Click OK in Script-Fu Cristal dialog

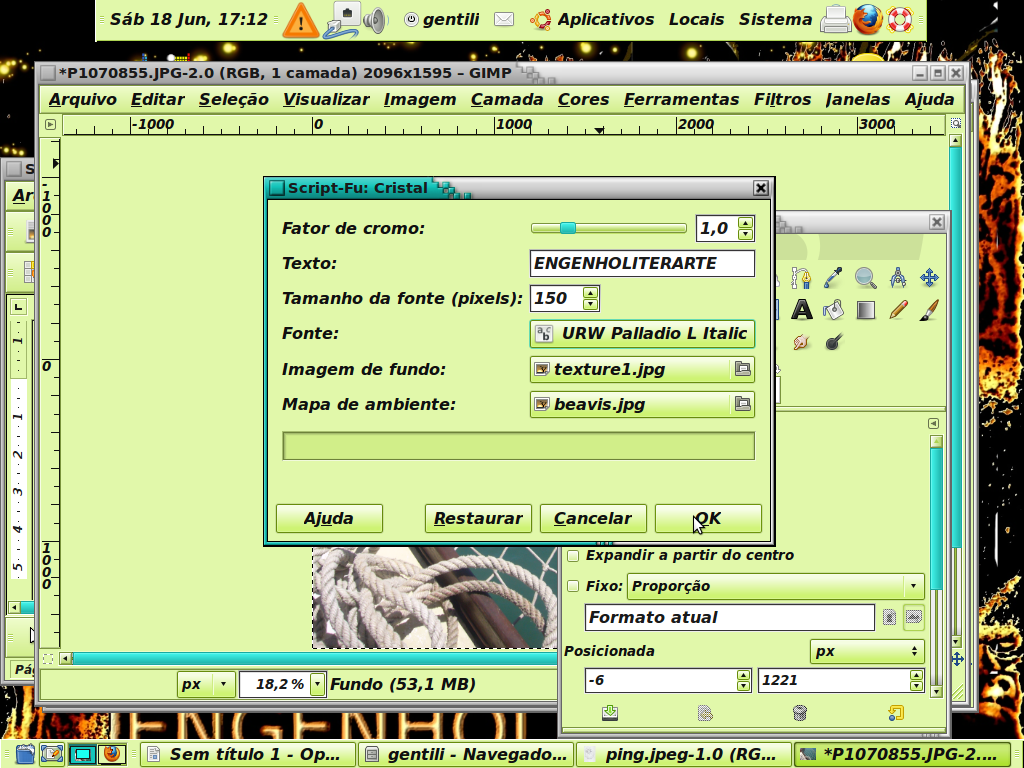[708, 519]
